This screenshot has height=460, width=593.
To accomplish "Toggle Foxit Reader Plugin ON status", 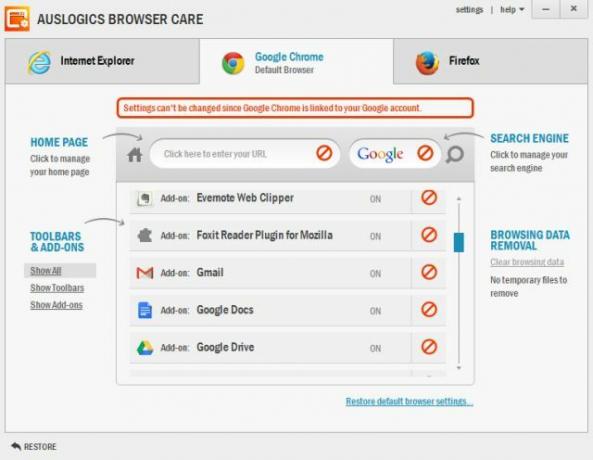I will tap(375, 236).
